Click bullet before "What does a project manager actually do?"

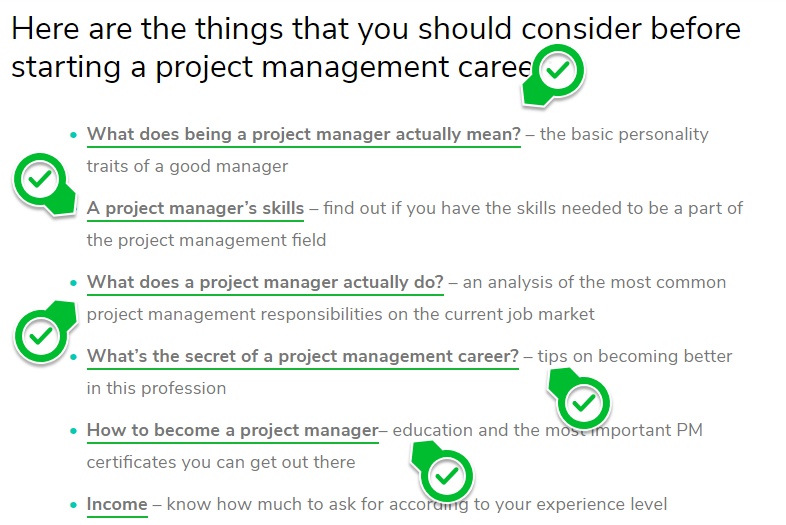point(73,283)
